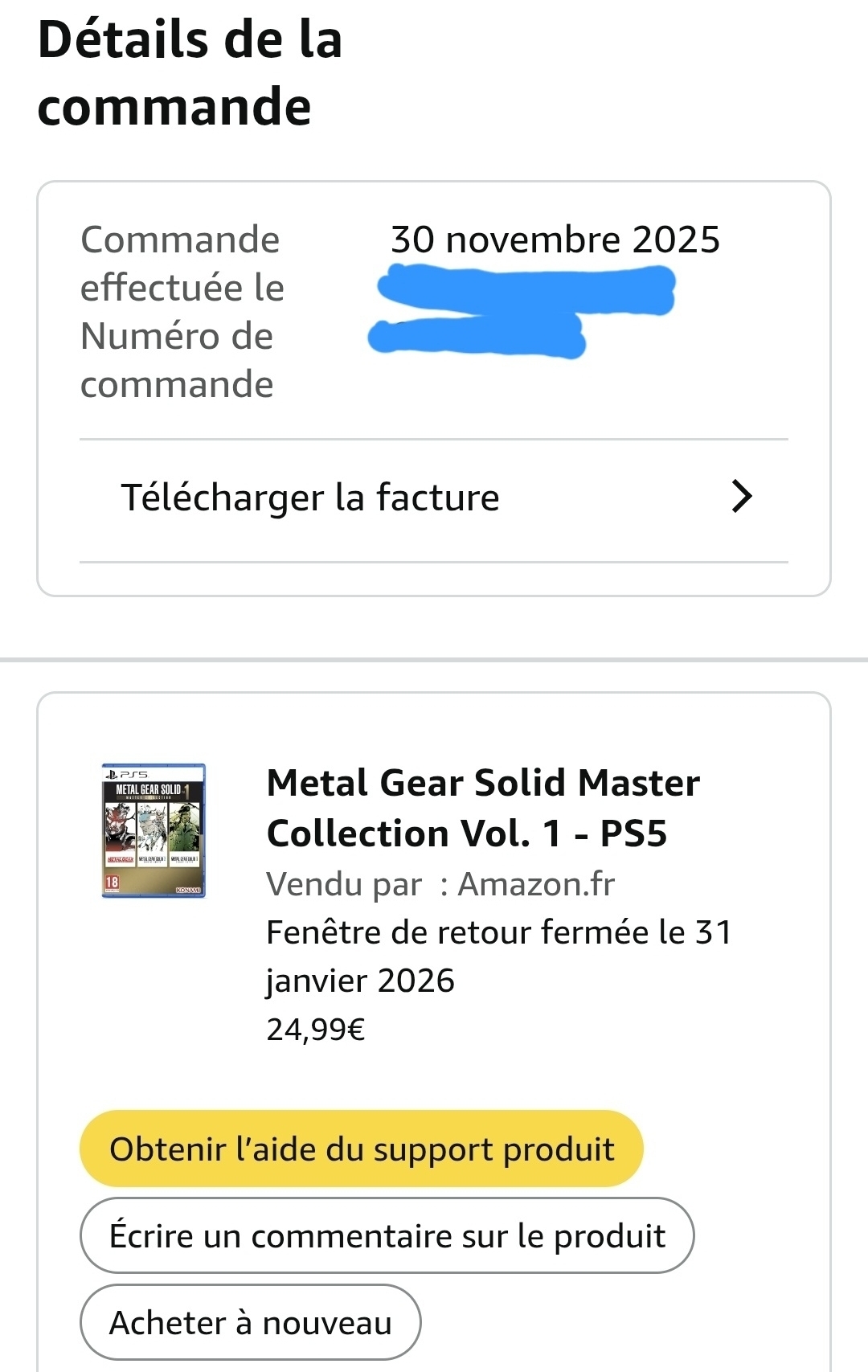Tap the lower blue redaction scribble
868x1372 pixels.
[477, 335]
